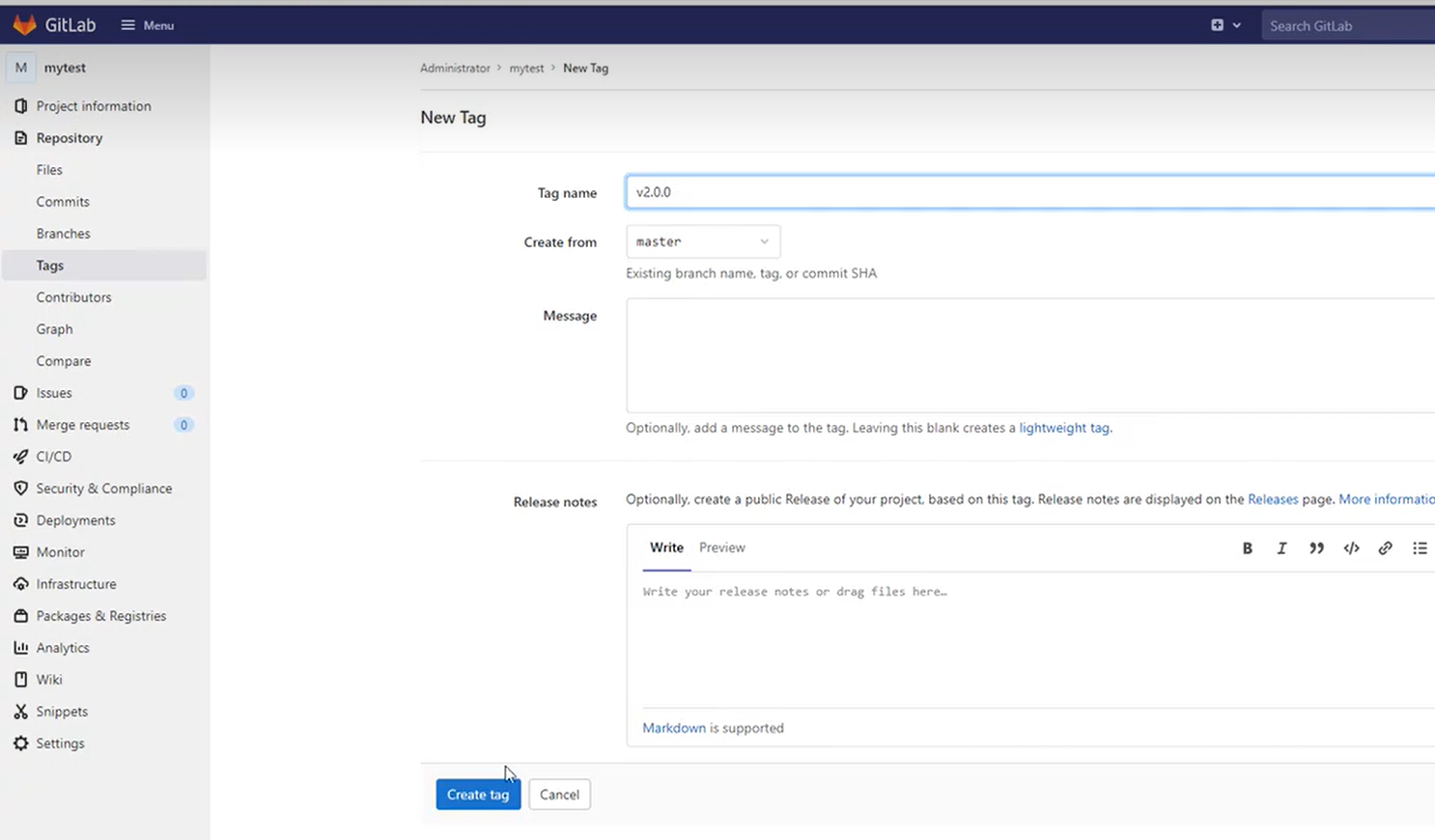This screenshot has width=1435, height=840.
Task: Click the Deployments sidebar icon
Action: pos(20,520)
